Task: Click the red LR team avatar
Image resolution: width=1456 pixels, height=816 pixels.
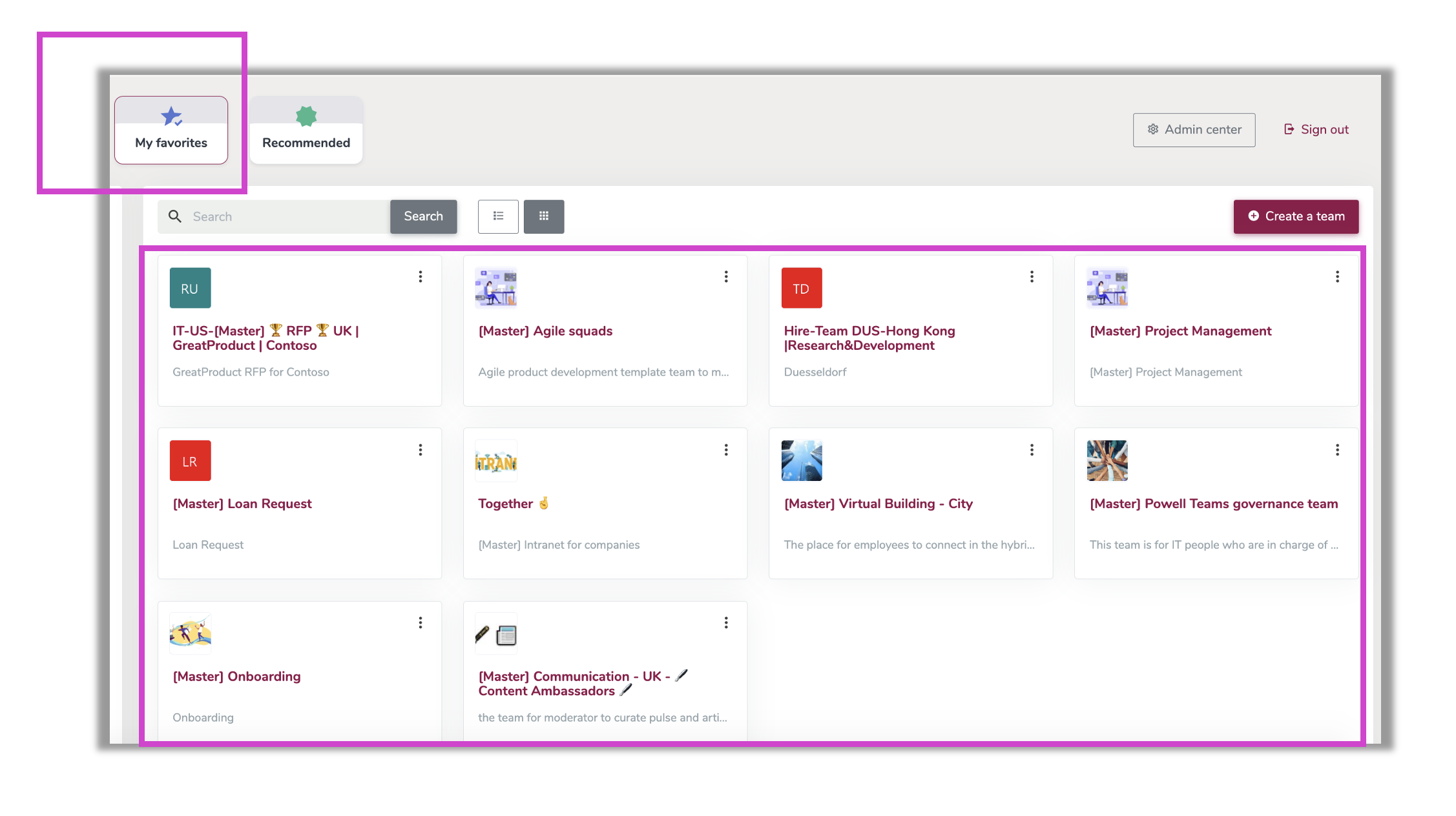Action: 190,460
